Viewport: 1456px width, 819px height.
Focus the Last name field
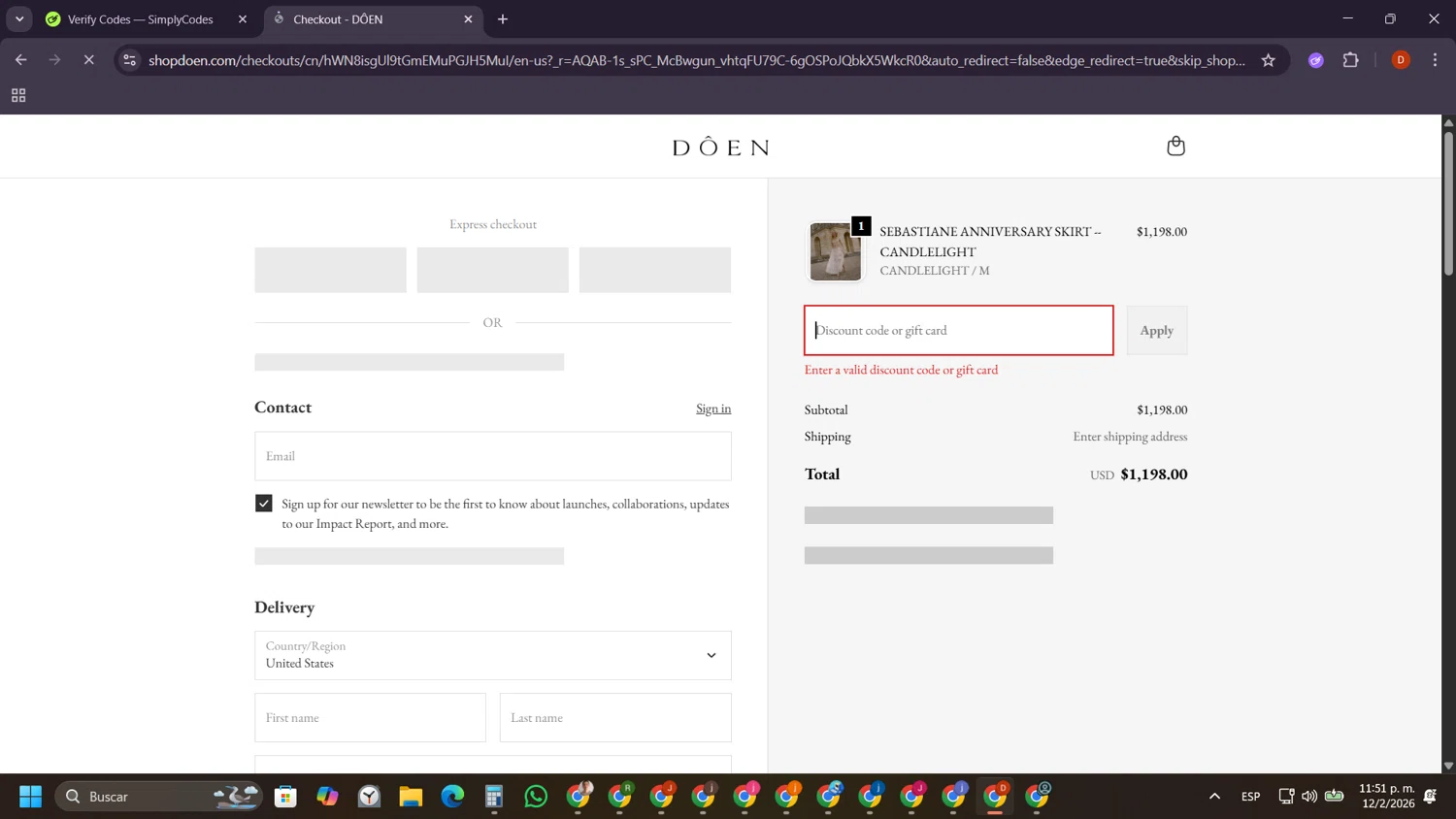tap(615, 718)
